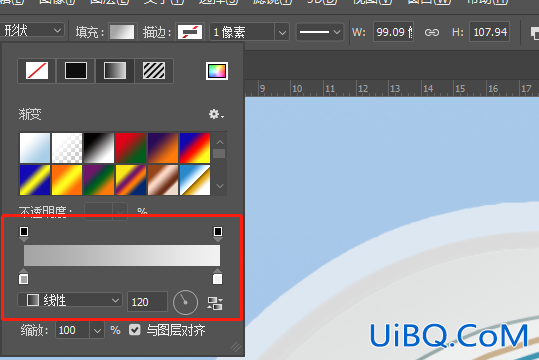The height and width of the screenshot is (360, 539).
Task: Choose the pattern fill type
Action: coord(154,71)
